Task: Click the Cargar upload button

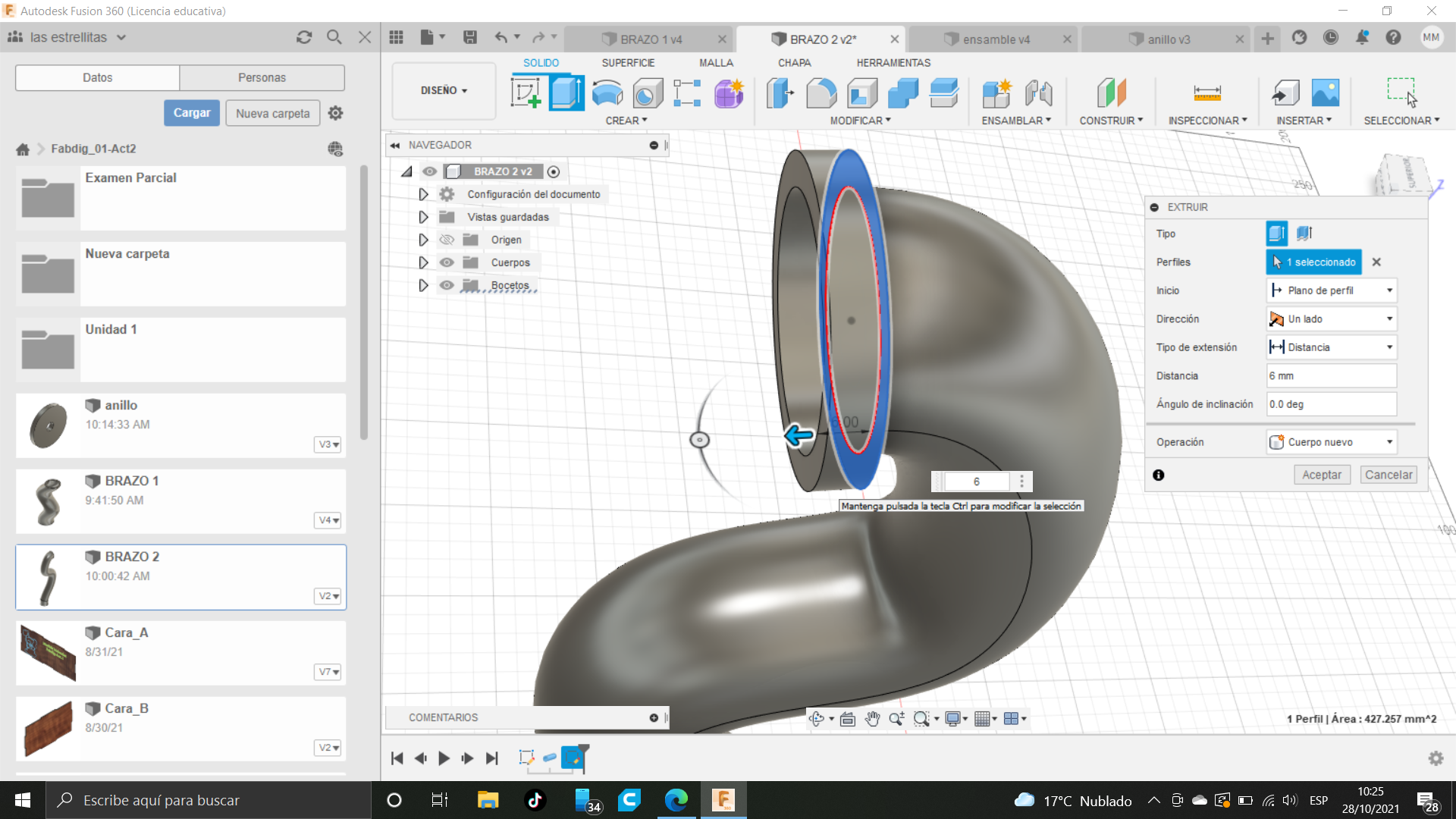Action: (x=192, y=113)
